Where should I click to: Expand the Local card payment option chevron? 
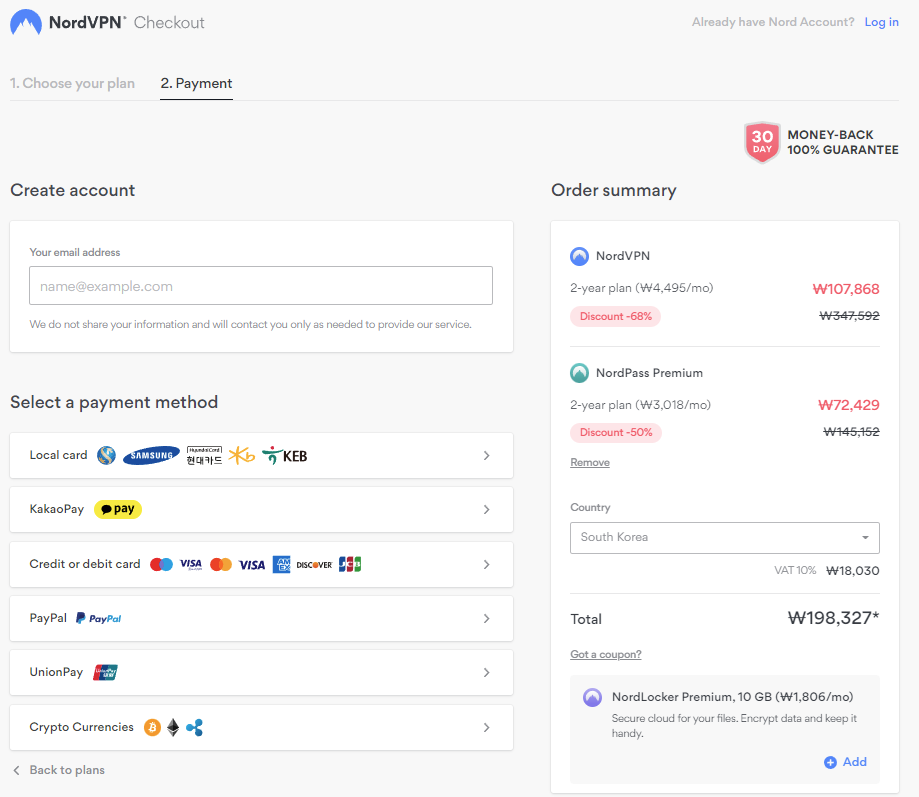click(486, 455)
